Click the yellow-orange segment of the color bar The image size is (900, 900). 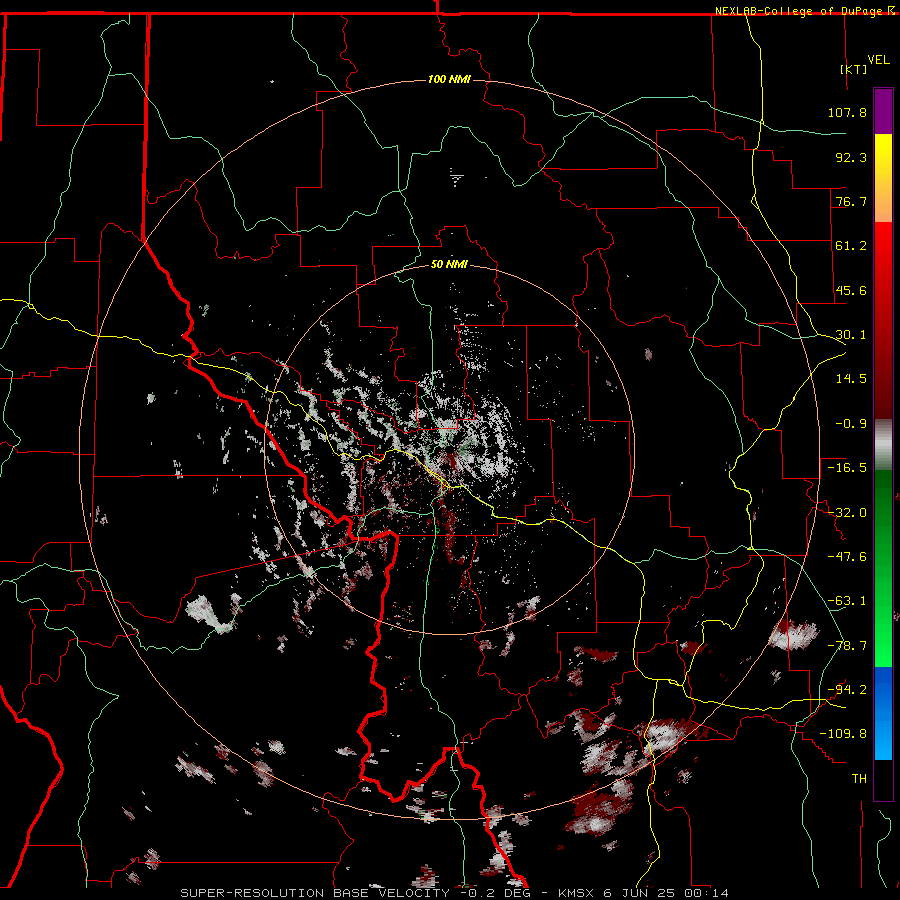click(x=883, y=178)
